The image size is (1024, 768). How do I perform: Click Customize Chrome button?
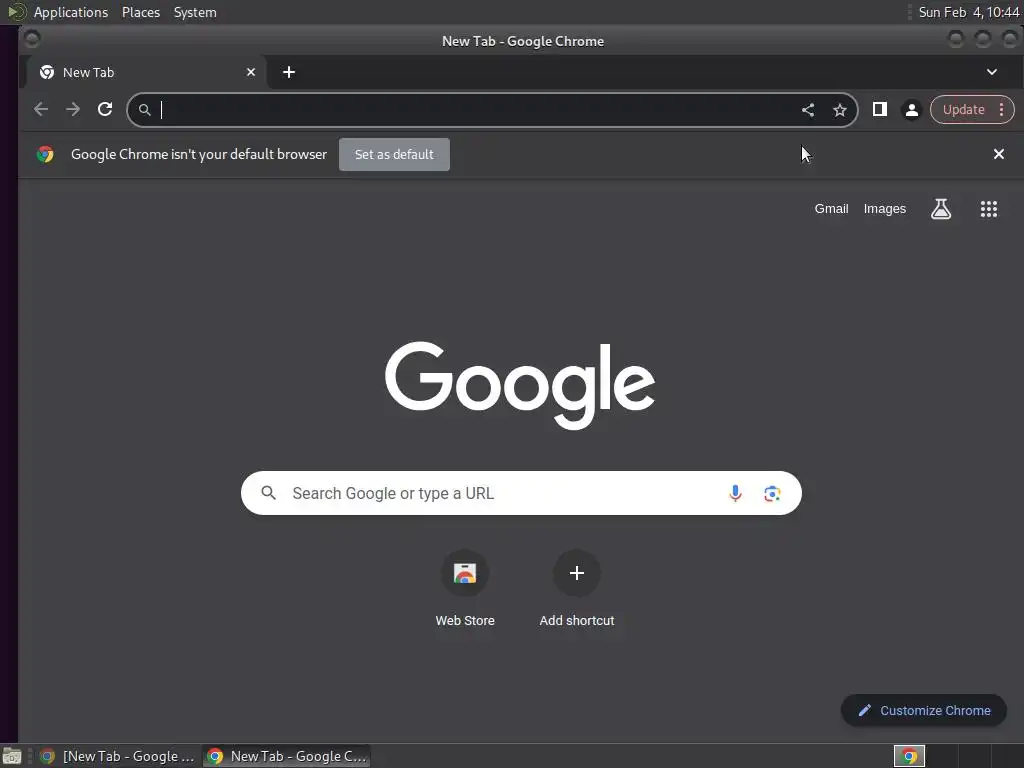[x=923, y=711]
